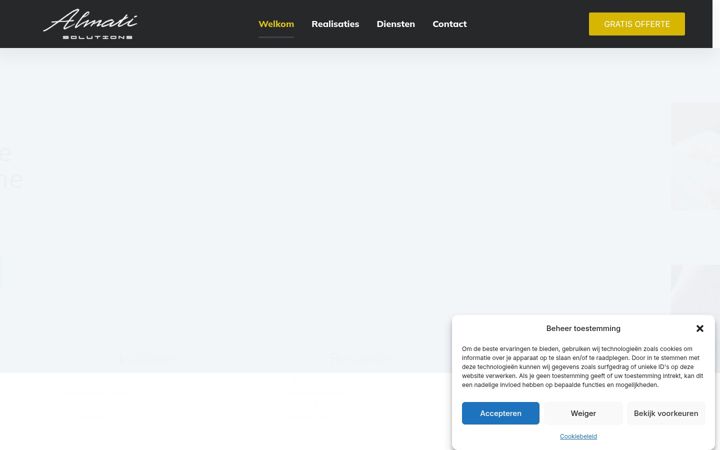720x450 pixels.
Task: Open the Diensten menu item
Action: point(395,24)
